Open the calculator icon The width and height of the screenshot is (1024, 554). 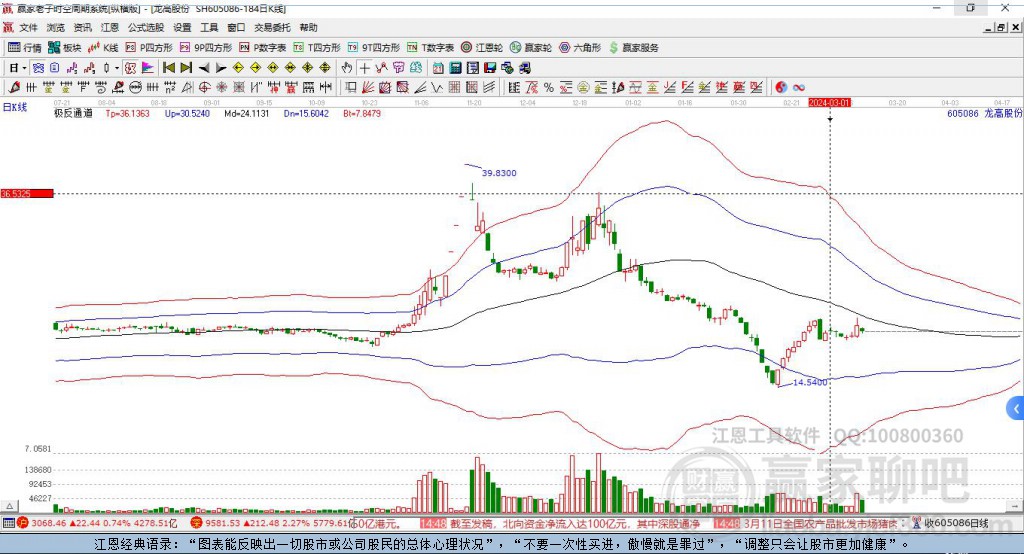pos(455,68)
